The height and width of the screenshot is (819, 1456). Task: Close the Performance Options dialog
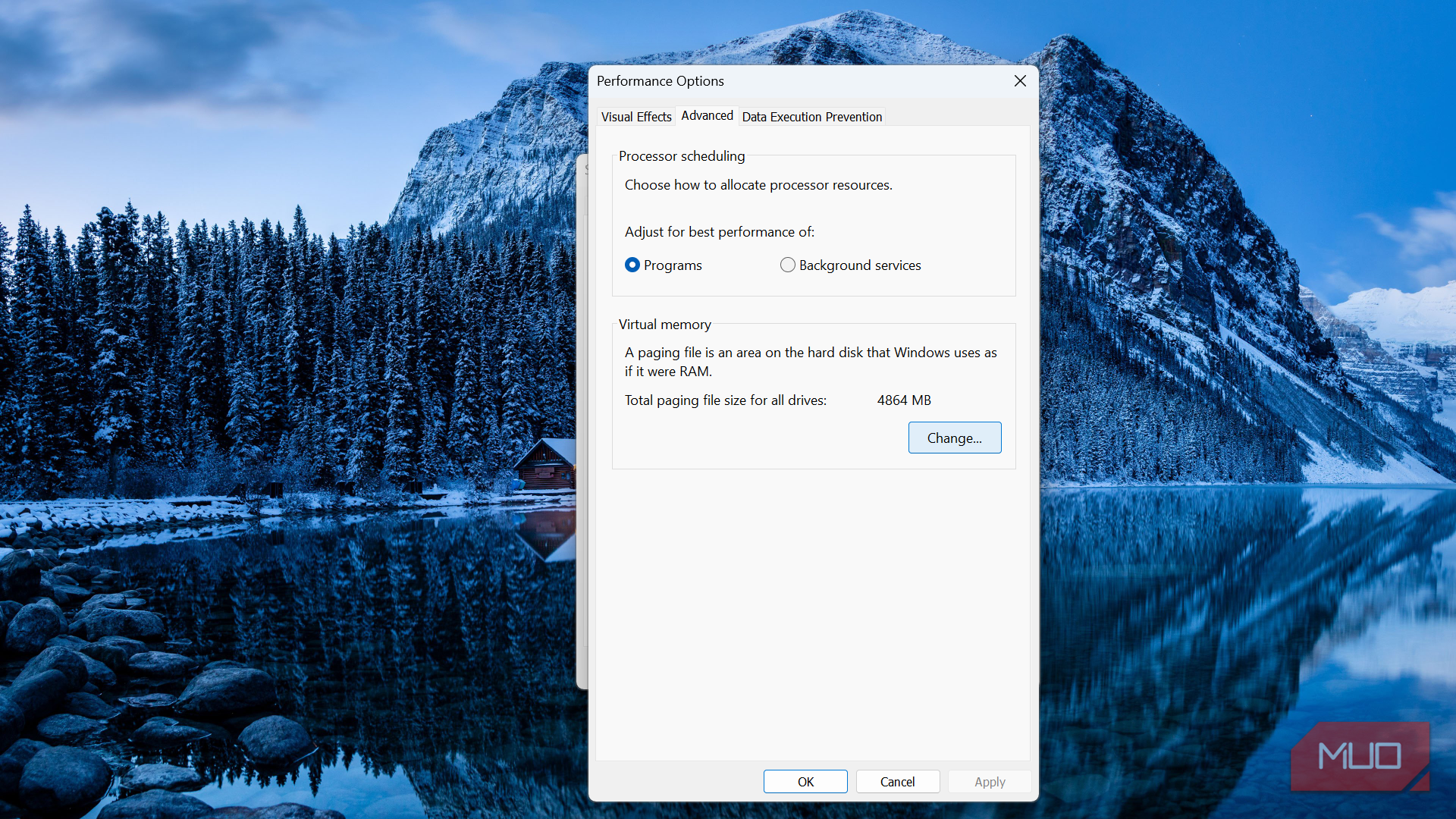point(1020,81)
